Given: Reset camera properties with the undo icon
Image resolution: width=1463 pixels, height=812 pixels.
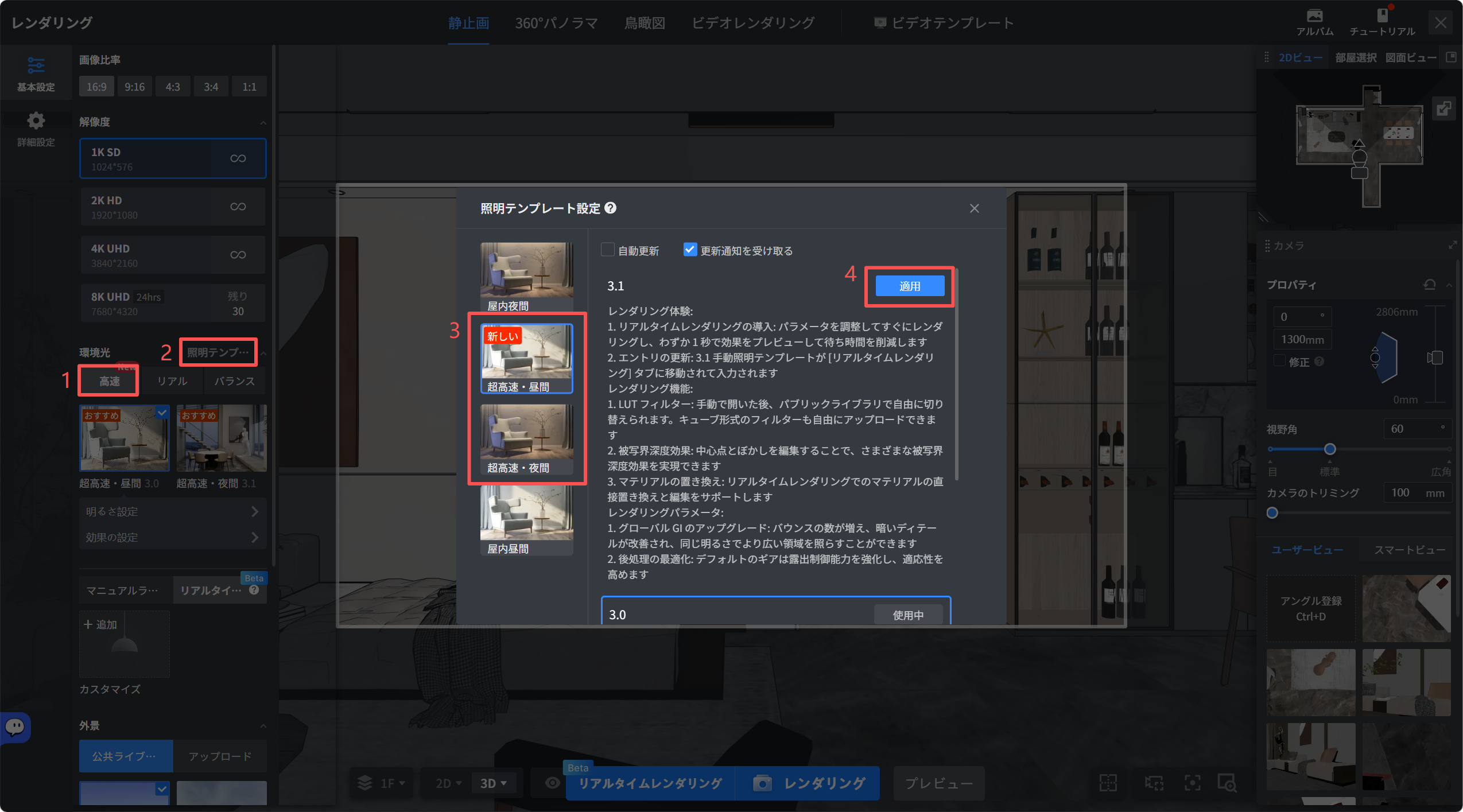Looking at the screenshot, I should [x=1430, y=284].
